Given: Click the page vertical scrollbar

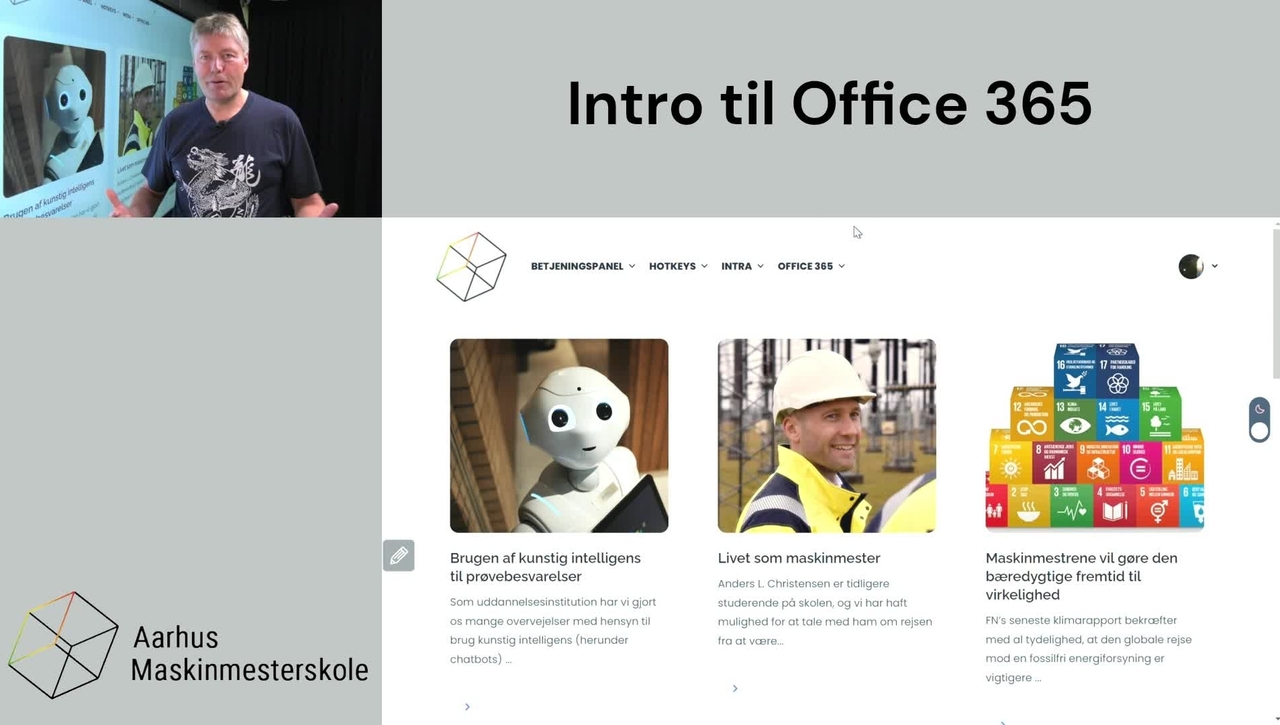Looking at the screenshot, I should tap(1275, 303).
